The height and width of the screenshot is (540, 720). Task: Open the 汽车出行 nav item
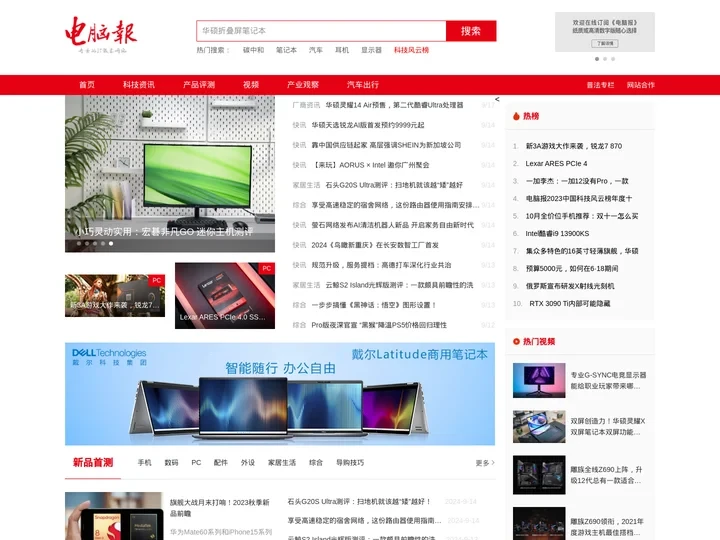coord(363,85)
